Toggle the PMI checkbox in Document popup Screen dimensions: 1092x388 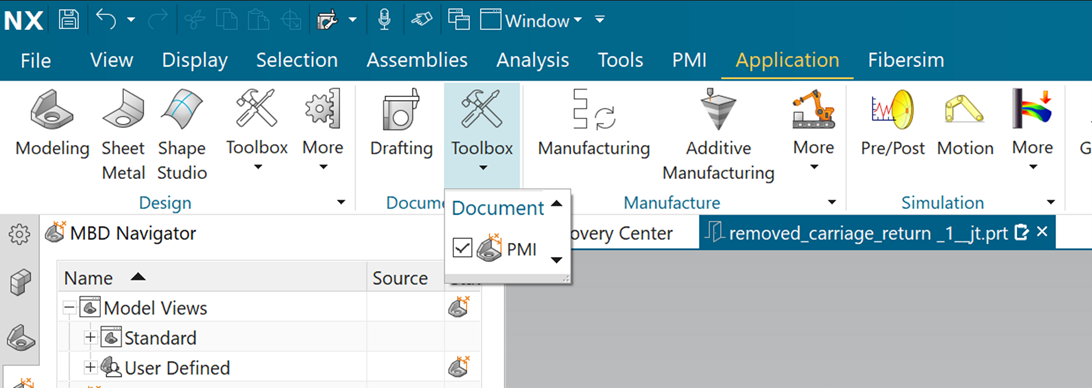462,247
